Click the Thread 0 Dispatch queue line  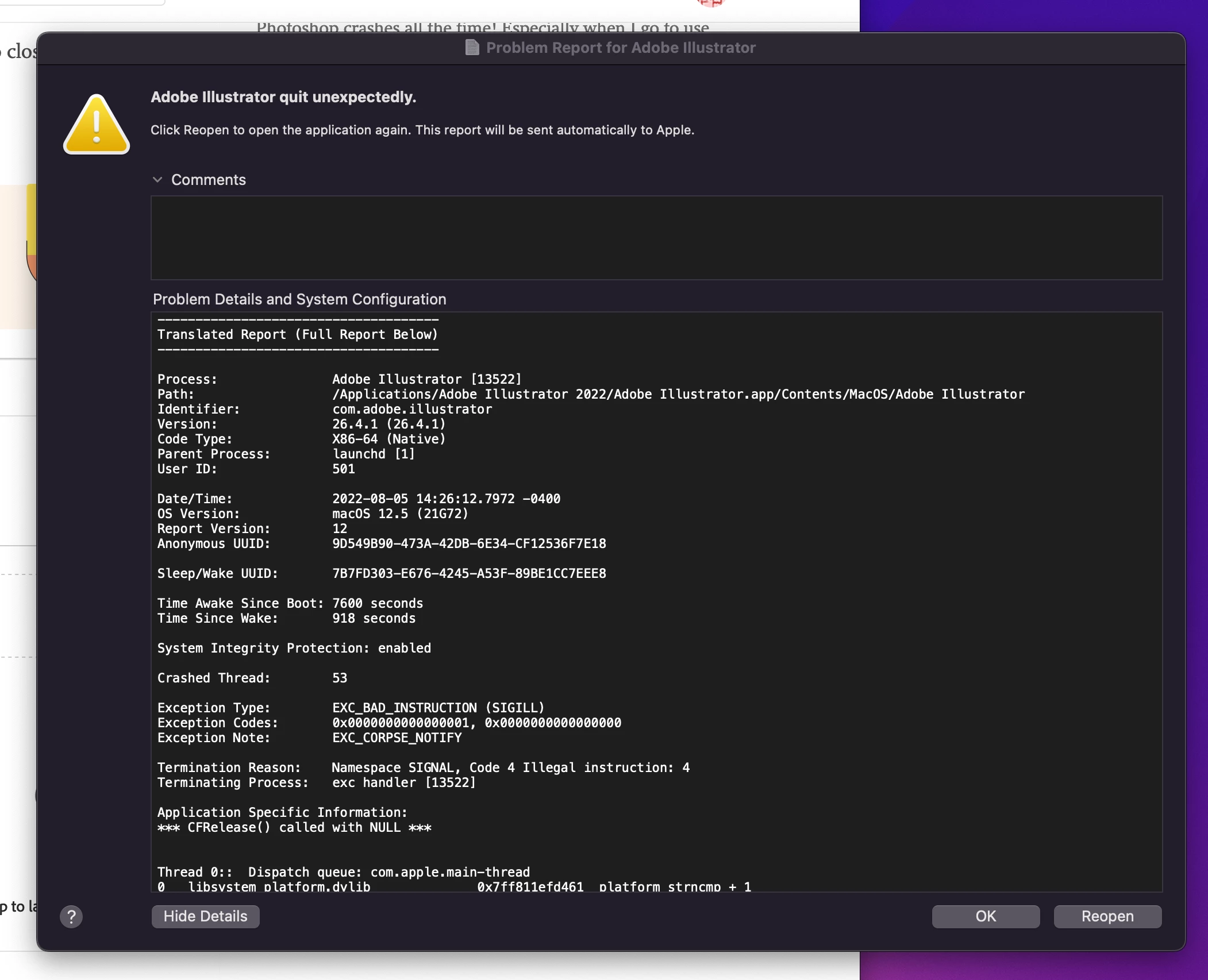coord(343,871)
